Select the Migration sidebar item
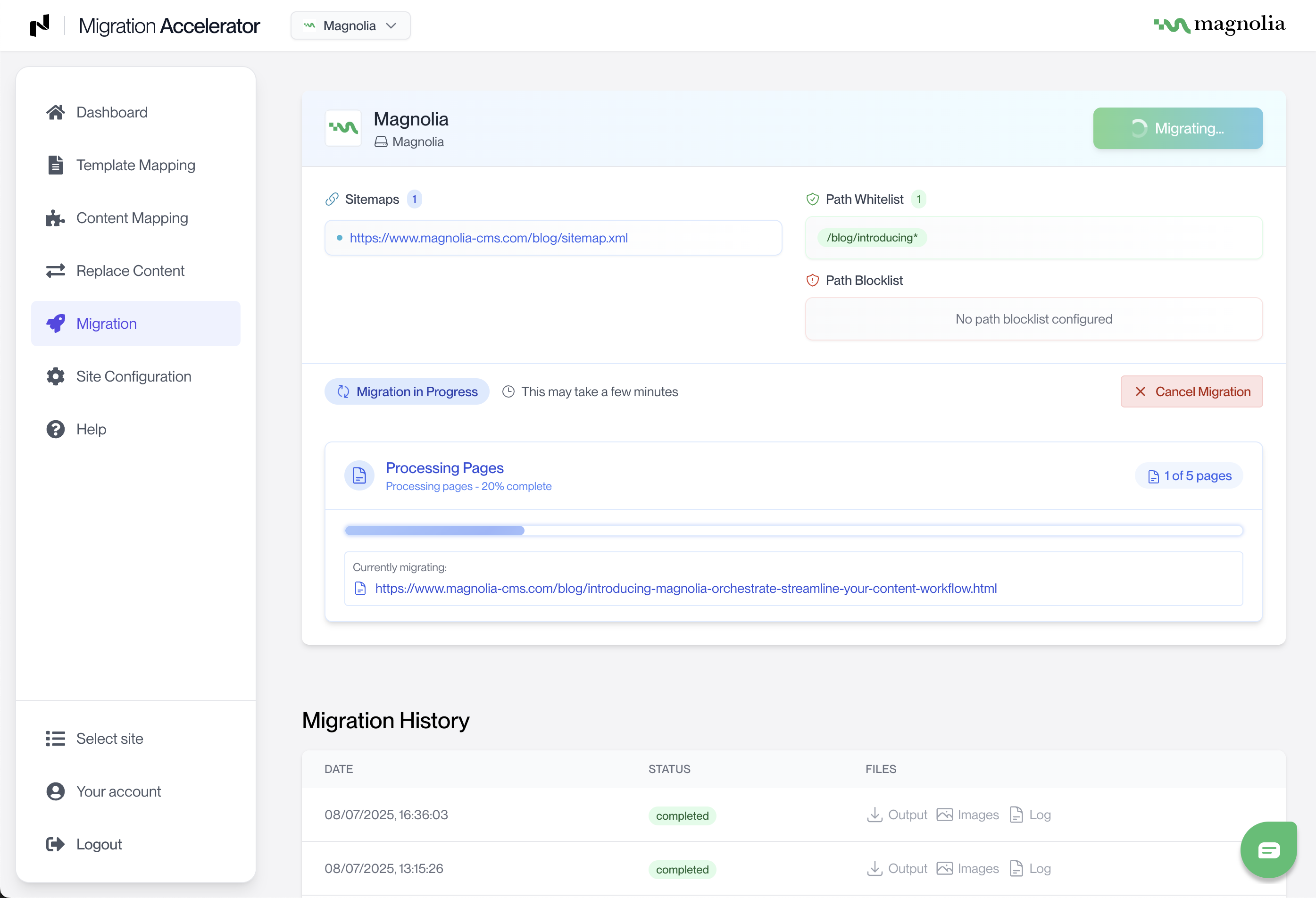 click(x=136, y=323)
